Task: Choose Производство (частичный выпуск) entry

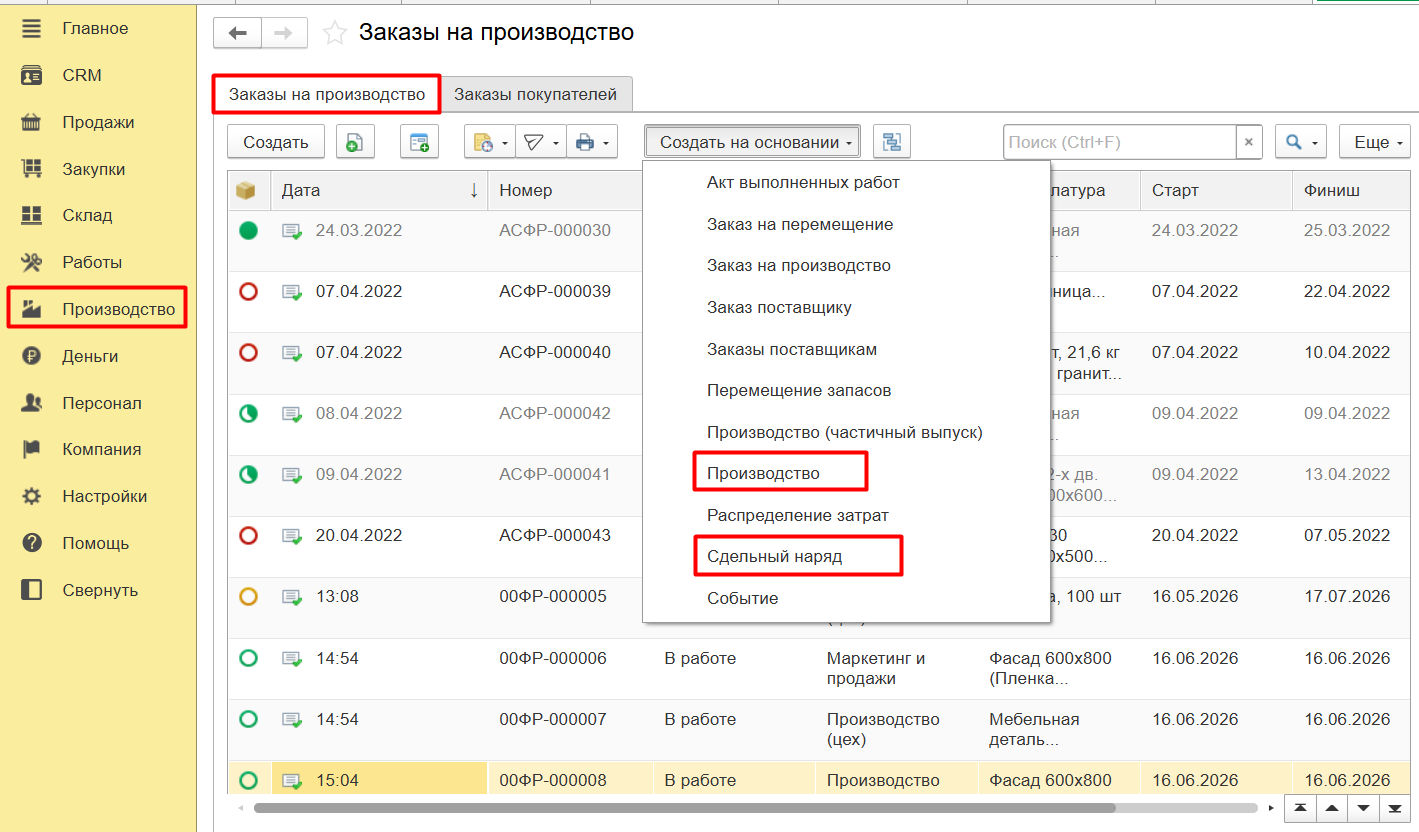Action: pyautogui.click(x=845, y=432)
